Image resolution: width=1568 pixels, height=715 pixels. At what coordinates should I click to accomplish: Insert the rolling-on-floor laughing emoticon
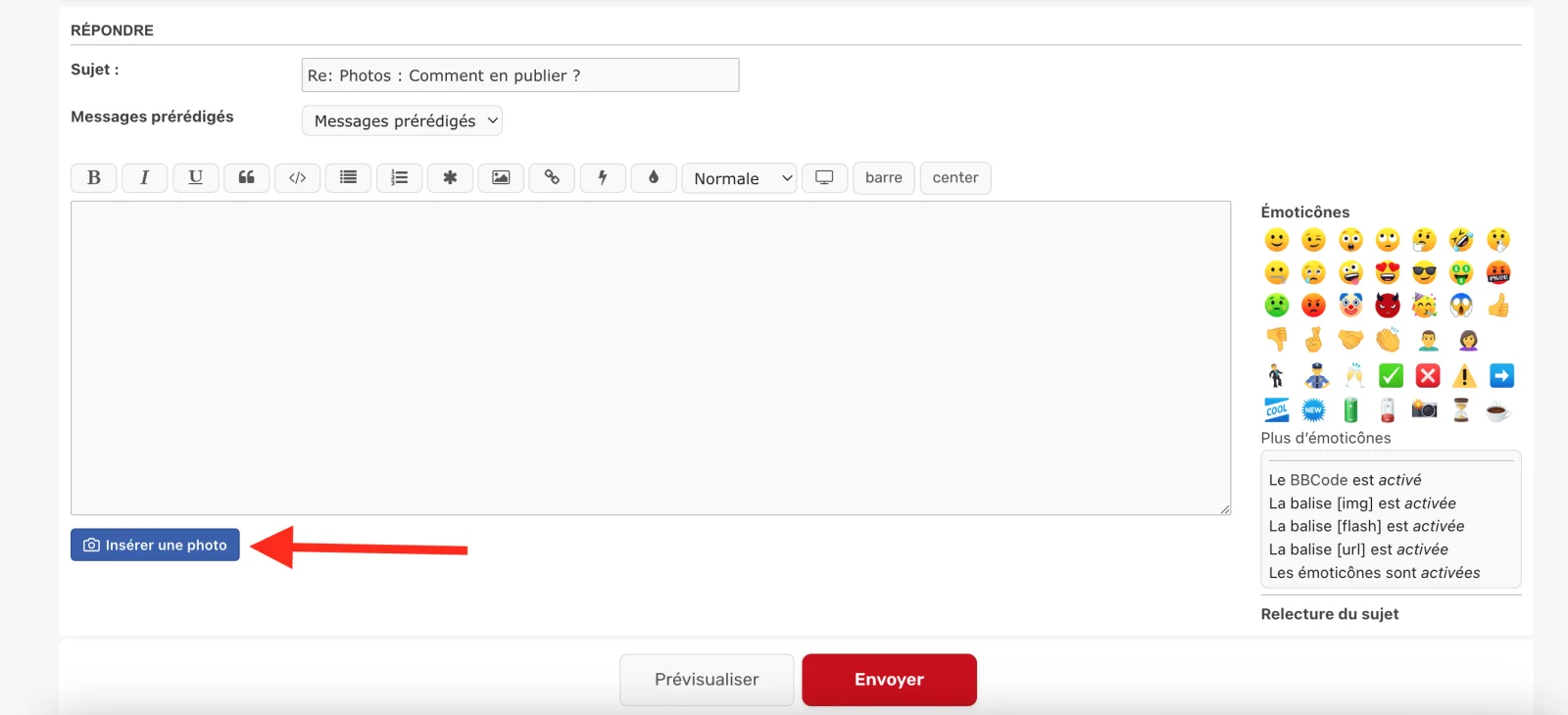coord(1461,240)
